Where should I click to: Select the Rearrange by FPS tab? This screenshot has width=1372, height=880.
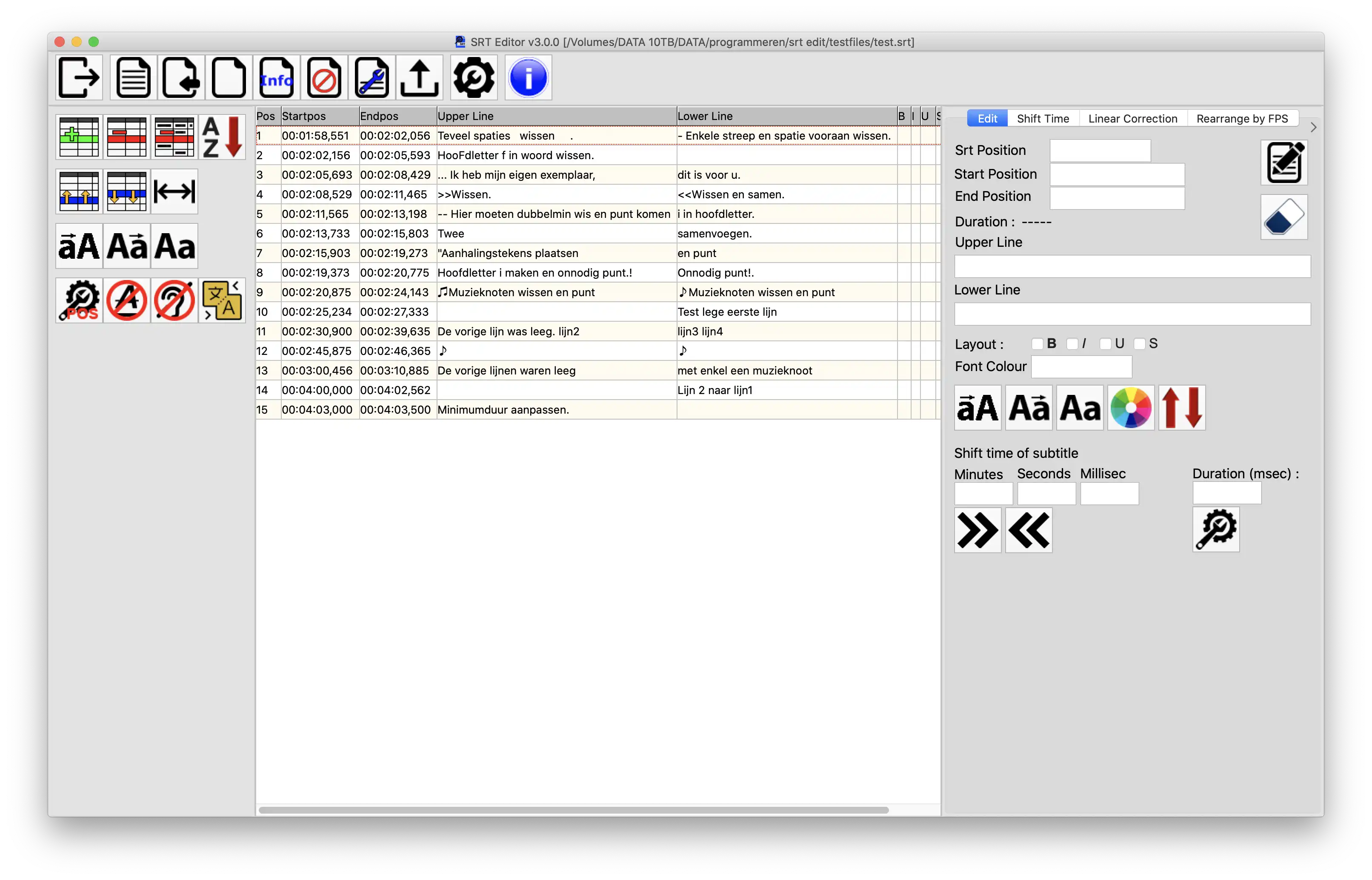1242,119
